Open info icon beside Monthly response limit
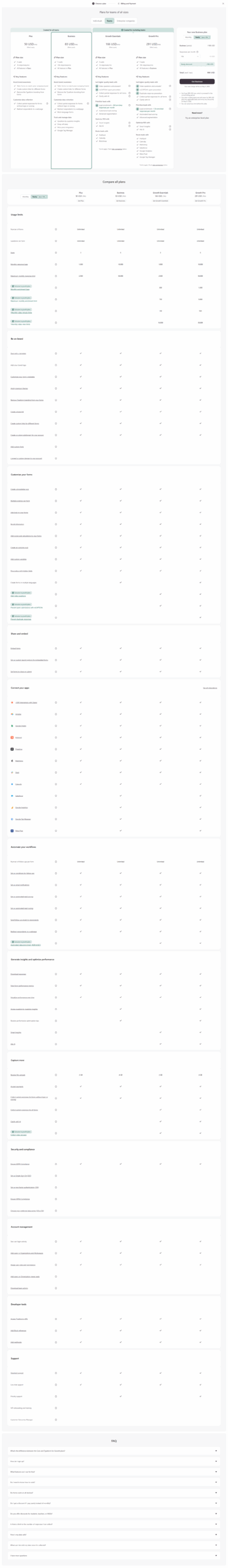Screen dimensions: 228x1568 pyautogui.click(x=56, y=265)
